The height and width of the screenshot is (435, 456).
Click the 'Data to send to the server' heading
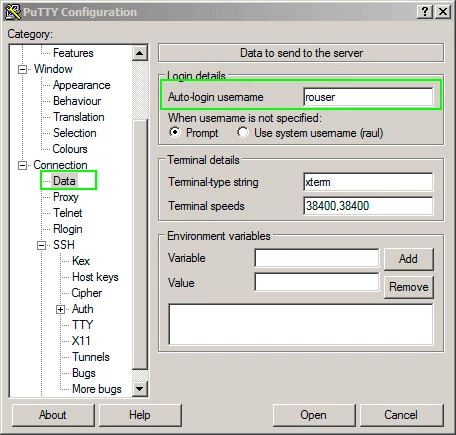[x=301, y=53]
